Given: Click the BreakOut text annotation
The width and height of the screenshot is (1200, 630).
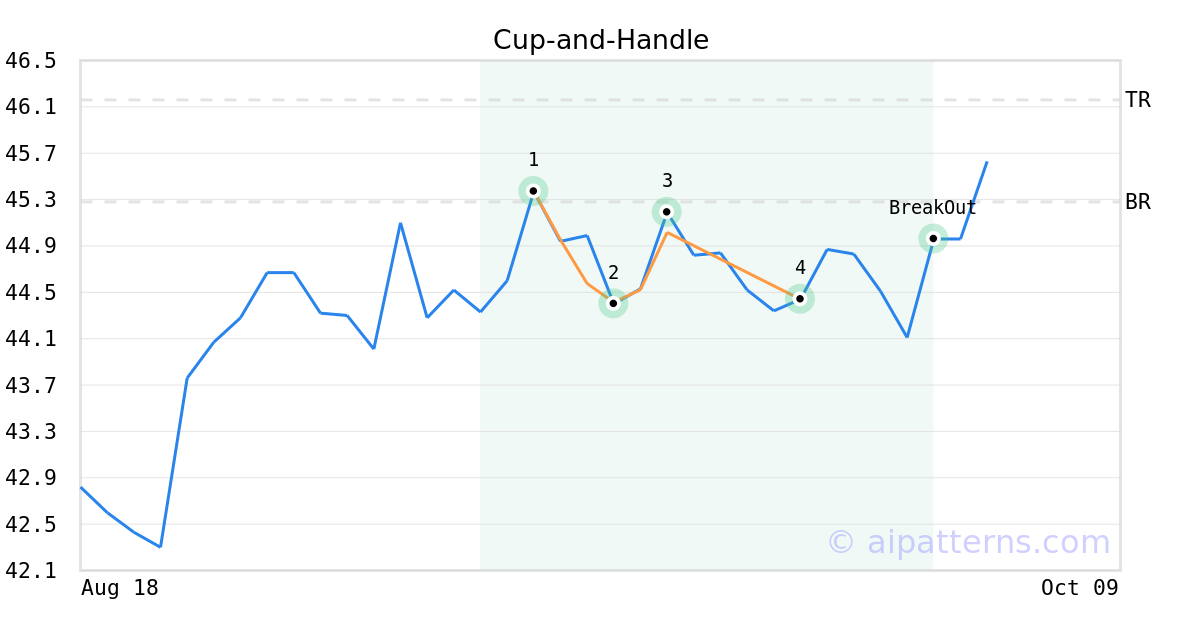Looking at the screenshot, I should click(932, 208).
